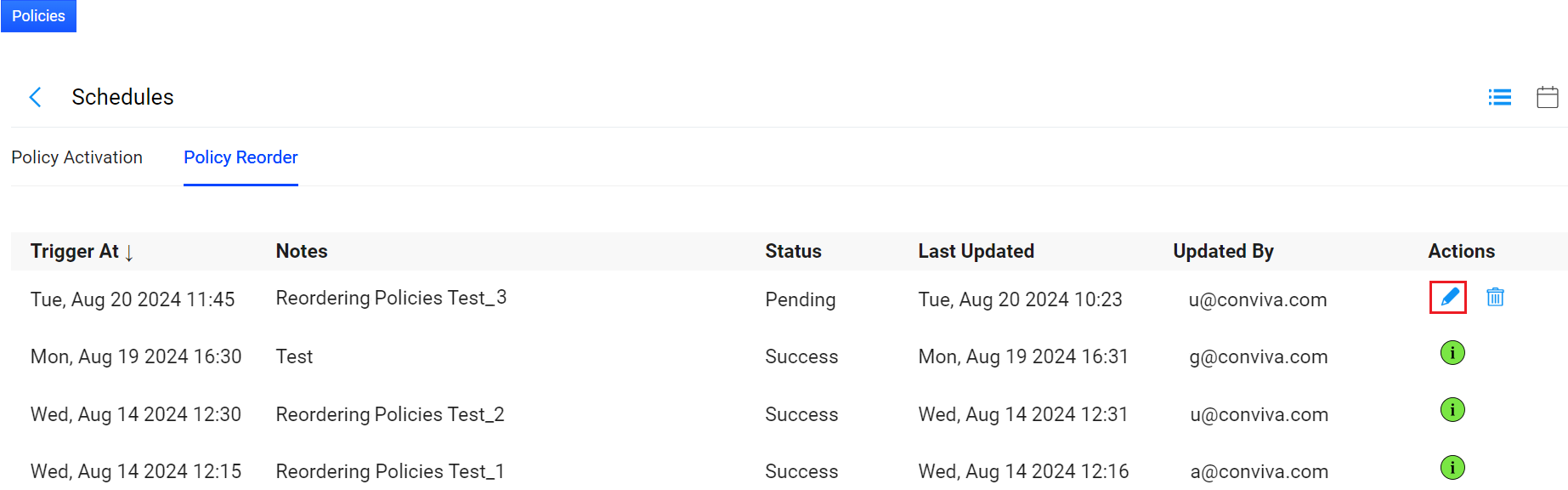1568x490 pixels.
Task: Click the Updated By column header
Action: click(x=1223, y=251)
